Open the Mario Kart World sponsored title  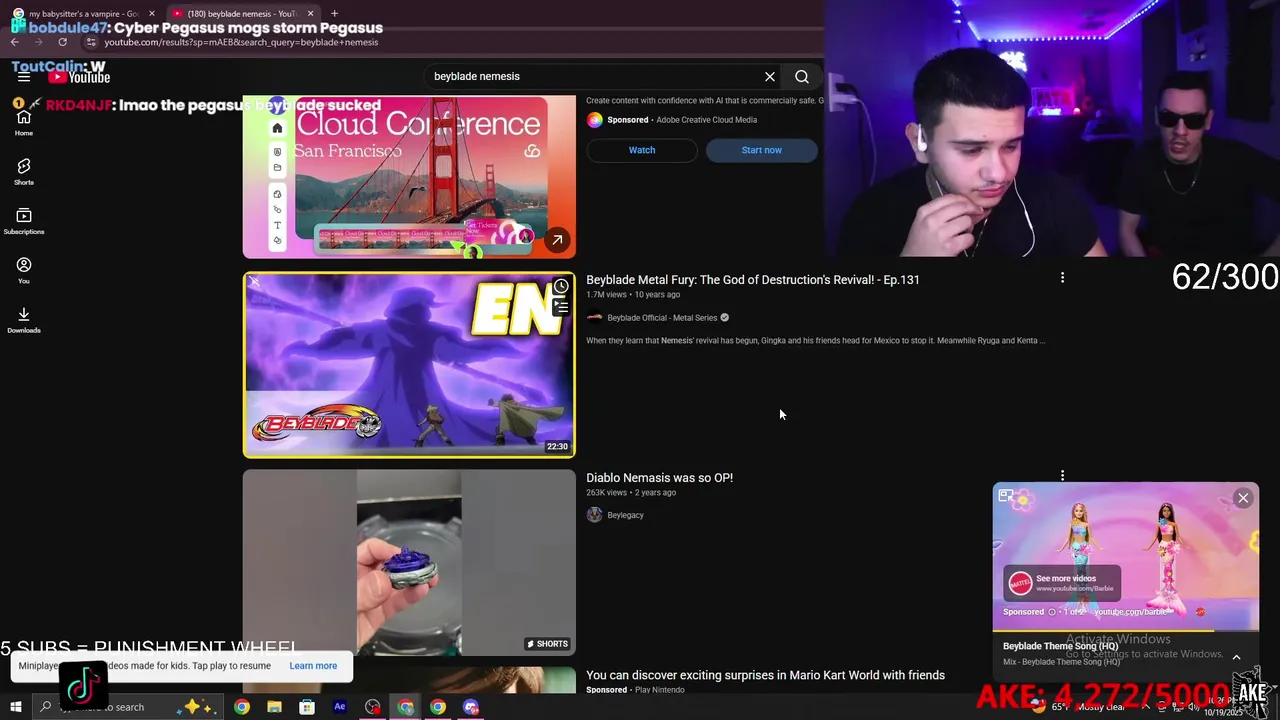765,676
